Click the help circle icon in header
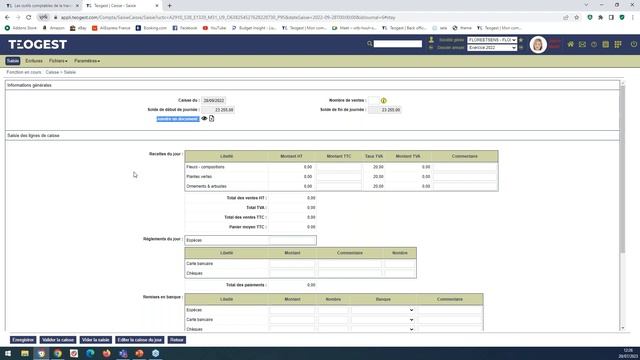This screenshot has height=360, width=640. click(594, 44)
